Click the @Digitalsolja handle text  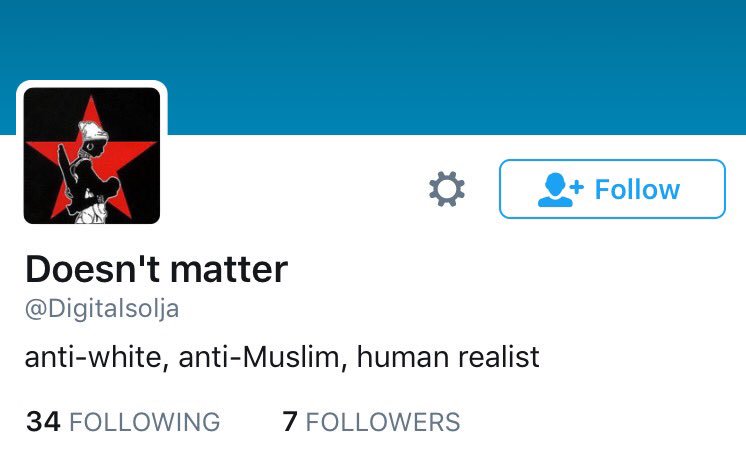(102, 309)
